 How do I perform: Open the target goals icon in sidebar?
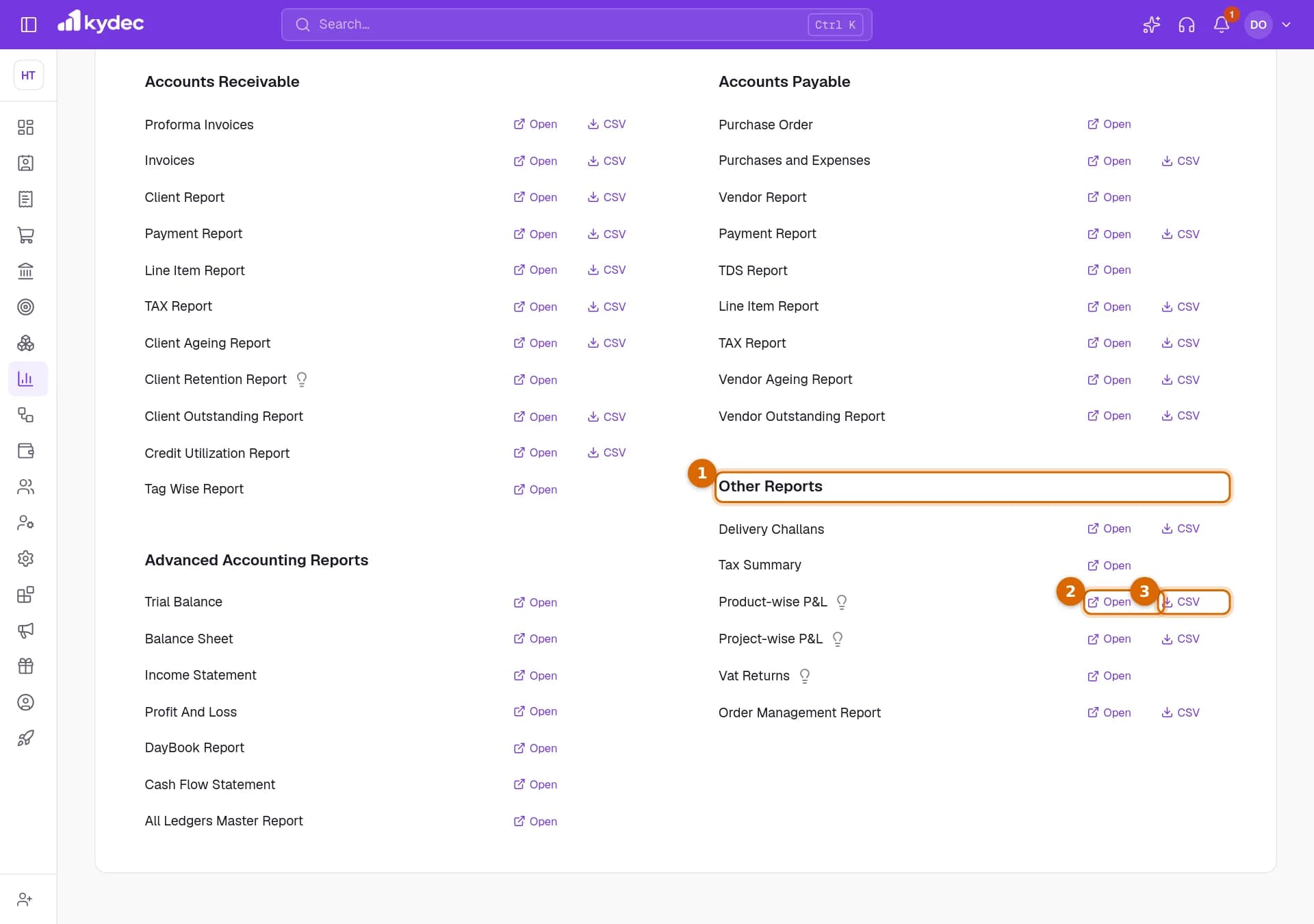pos(25,307)
